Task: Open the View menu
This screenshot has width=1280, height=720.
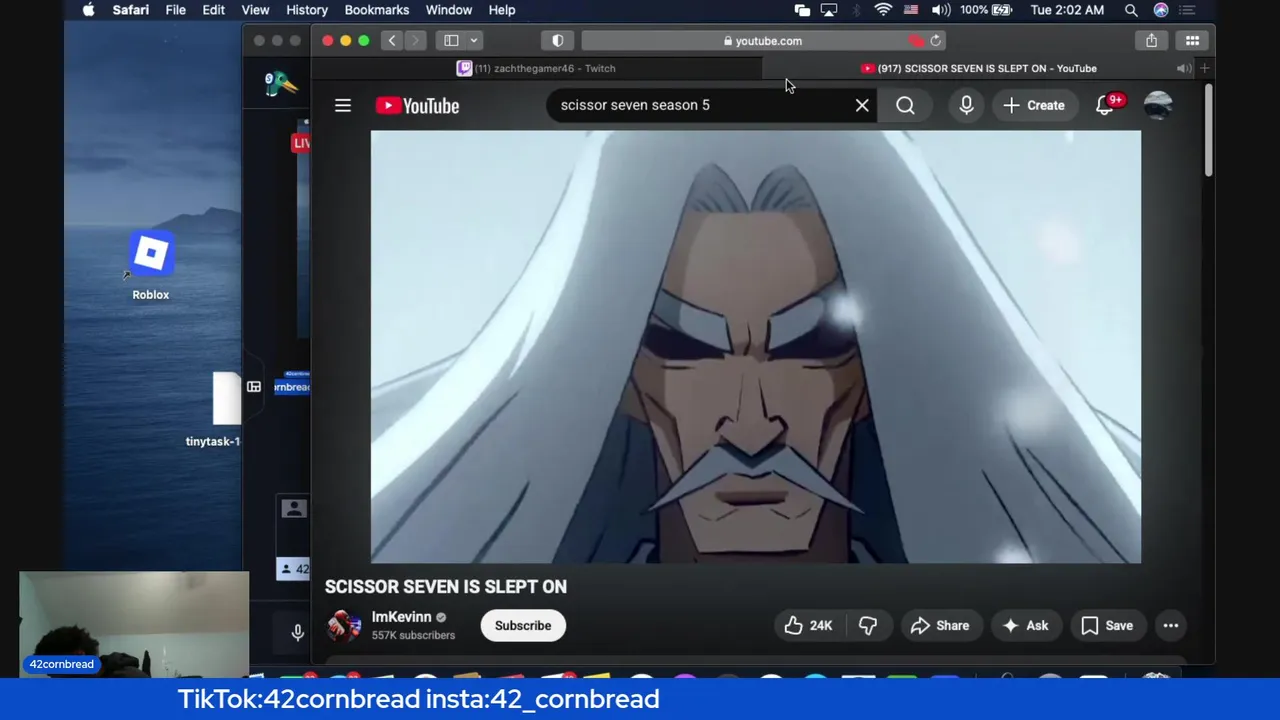Action: coord(255,10)
